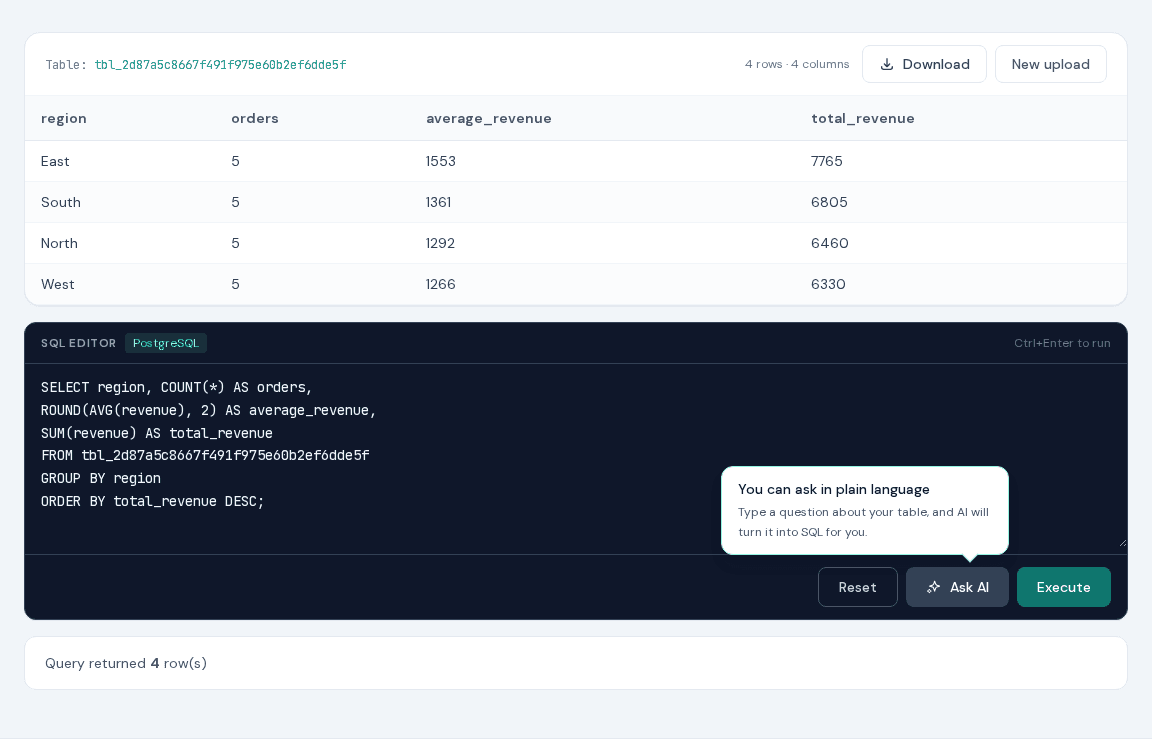Click the average revenue value 1292
This screenshot has width=1152, height=739.
(x=440, y=243)
